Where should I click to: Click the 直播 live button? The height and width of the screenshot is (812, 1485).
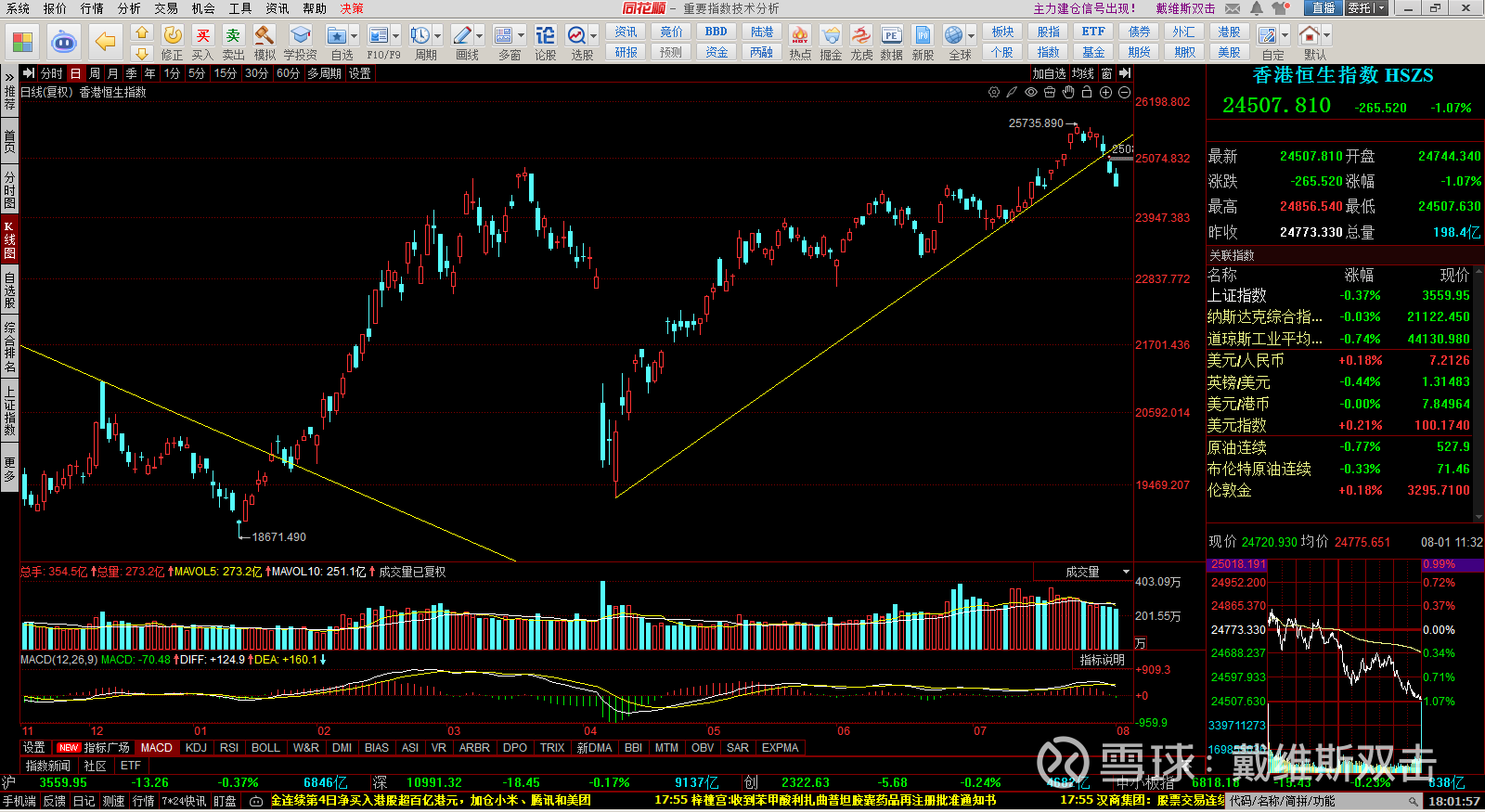point(1323,8)
